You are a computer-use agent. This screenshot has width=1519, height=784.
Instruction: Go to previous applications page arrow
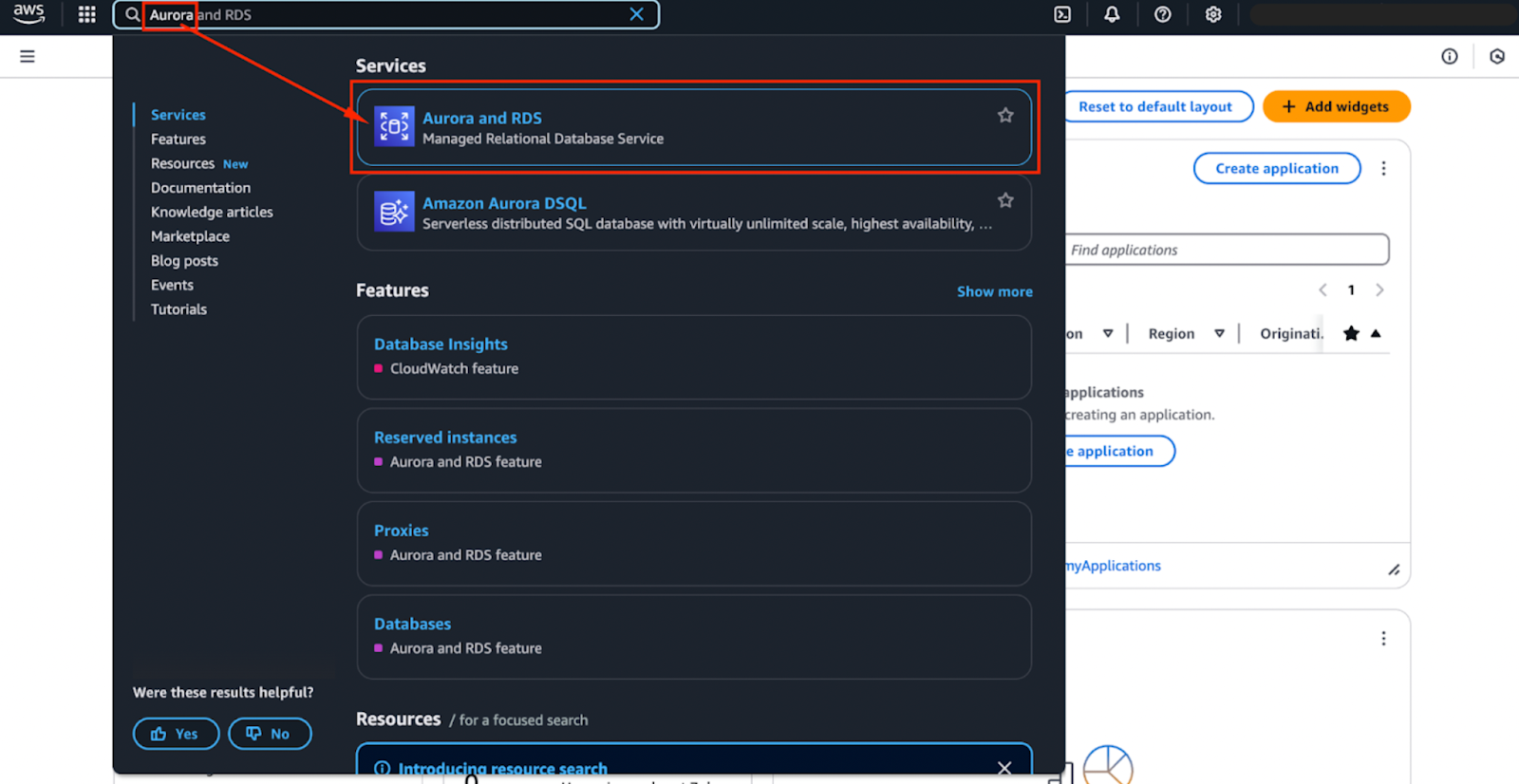pos(1322,290)
